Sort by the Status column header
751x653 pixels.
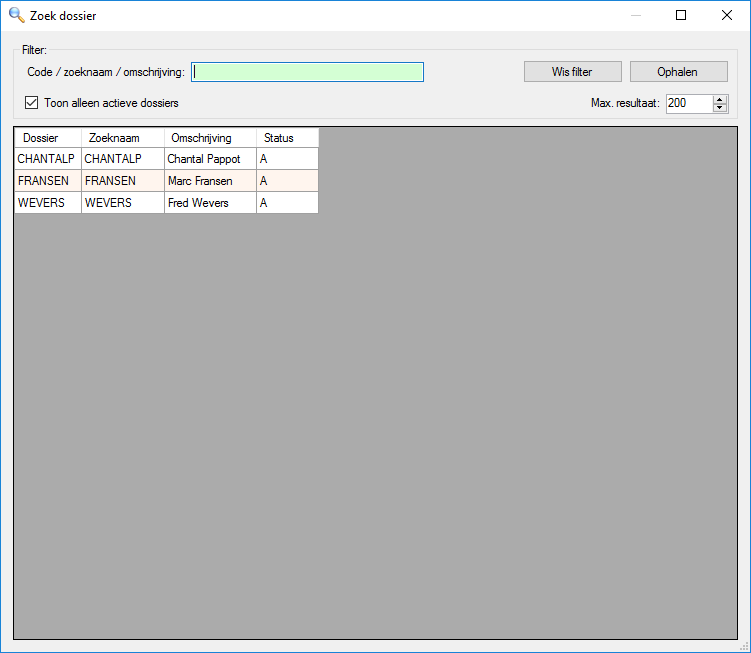coord(287,138)
